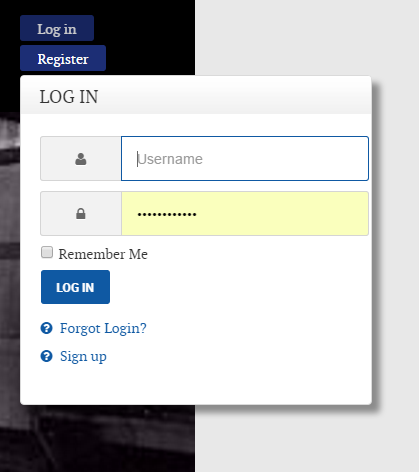Click the gray add-on box holding the lock icon
This screenshot has width=419, height=472.
click(x=81, y=213)
